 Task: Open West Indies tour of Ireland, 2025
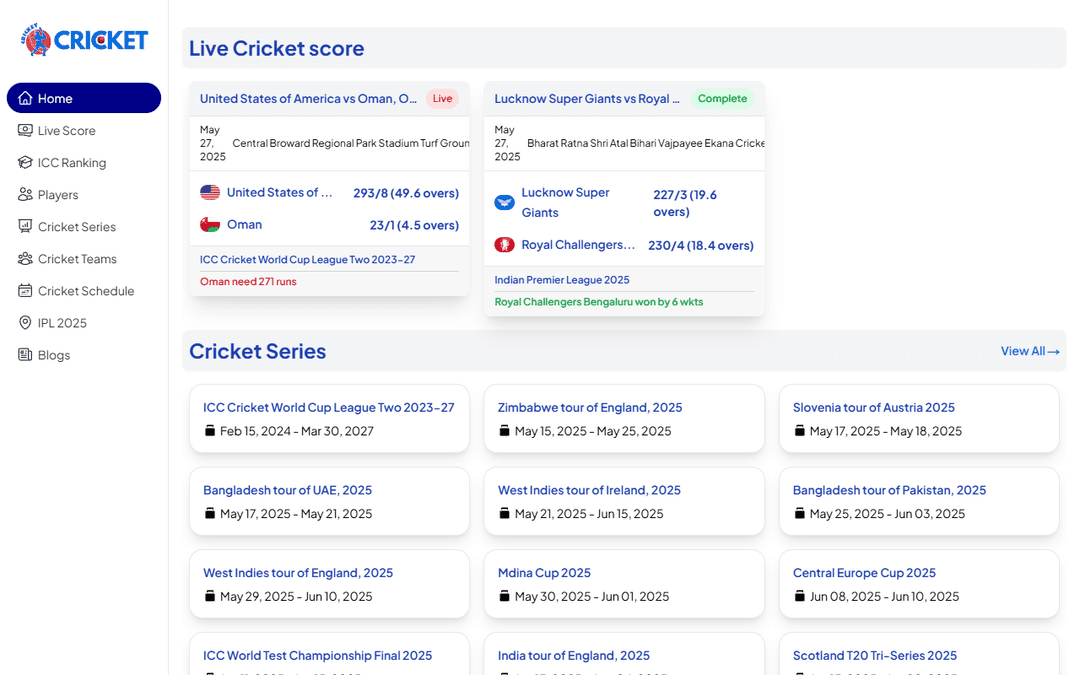click(x=589, y=490)
